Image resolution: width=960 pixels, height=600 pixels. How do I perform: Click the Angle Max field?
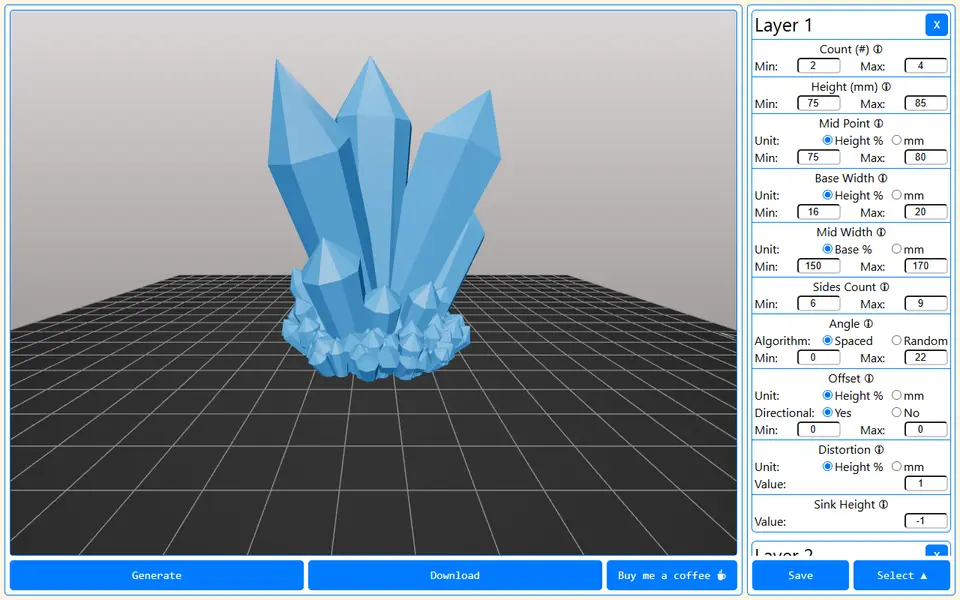[926, 358]
